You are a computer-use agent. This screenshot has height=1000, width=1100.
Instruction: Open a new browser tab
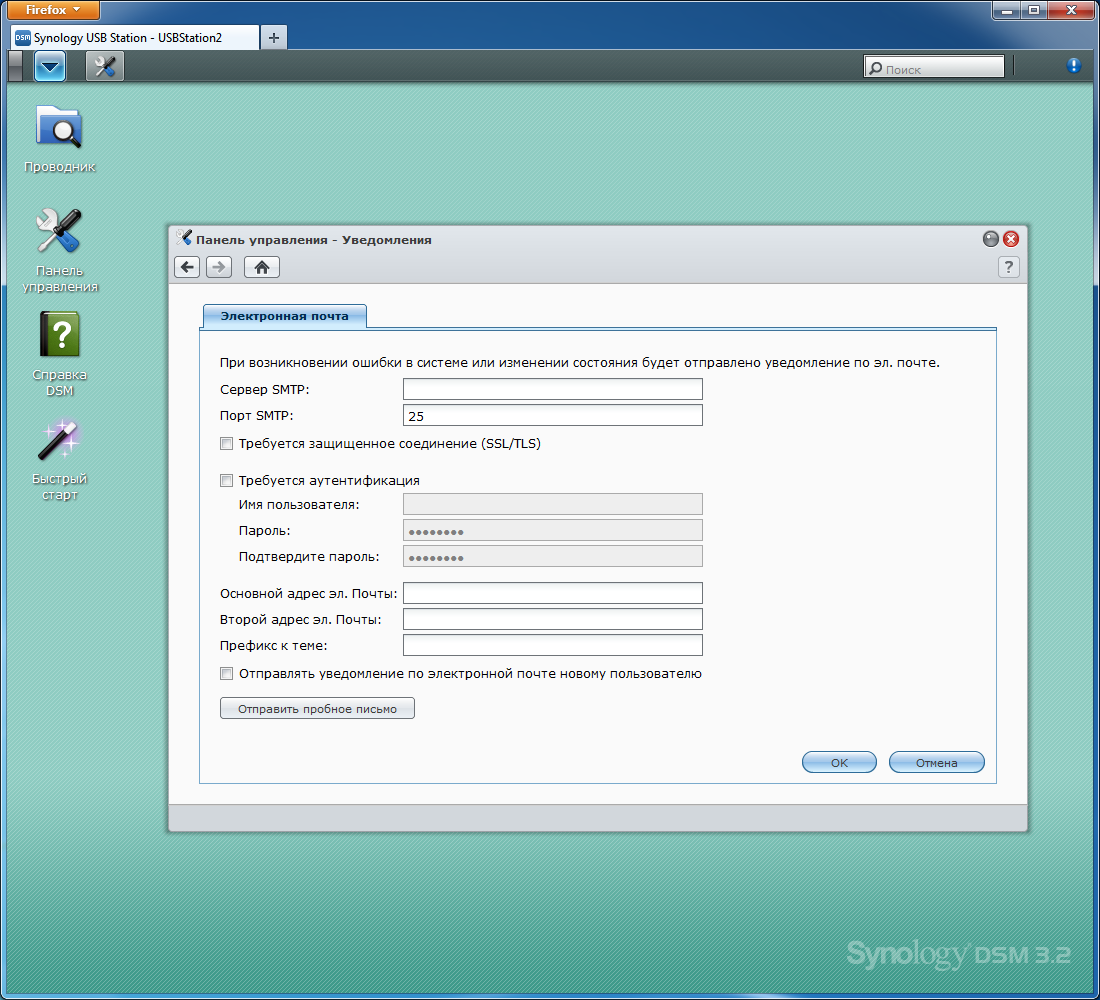pyautogui.click(x=274, y=38)
